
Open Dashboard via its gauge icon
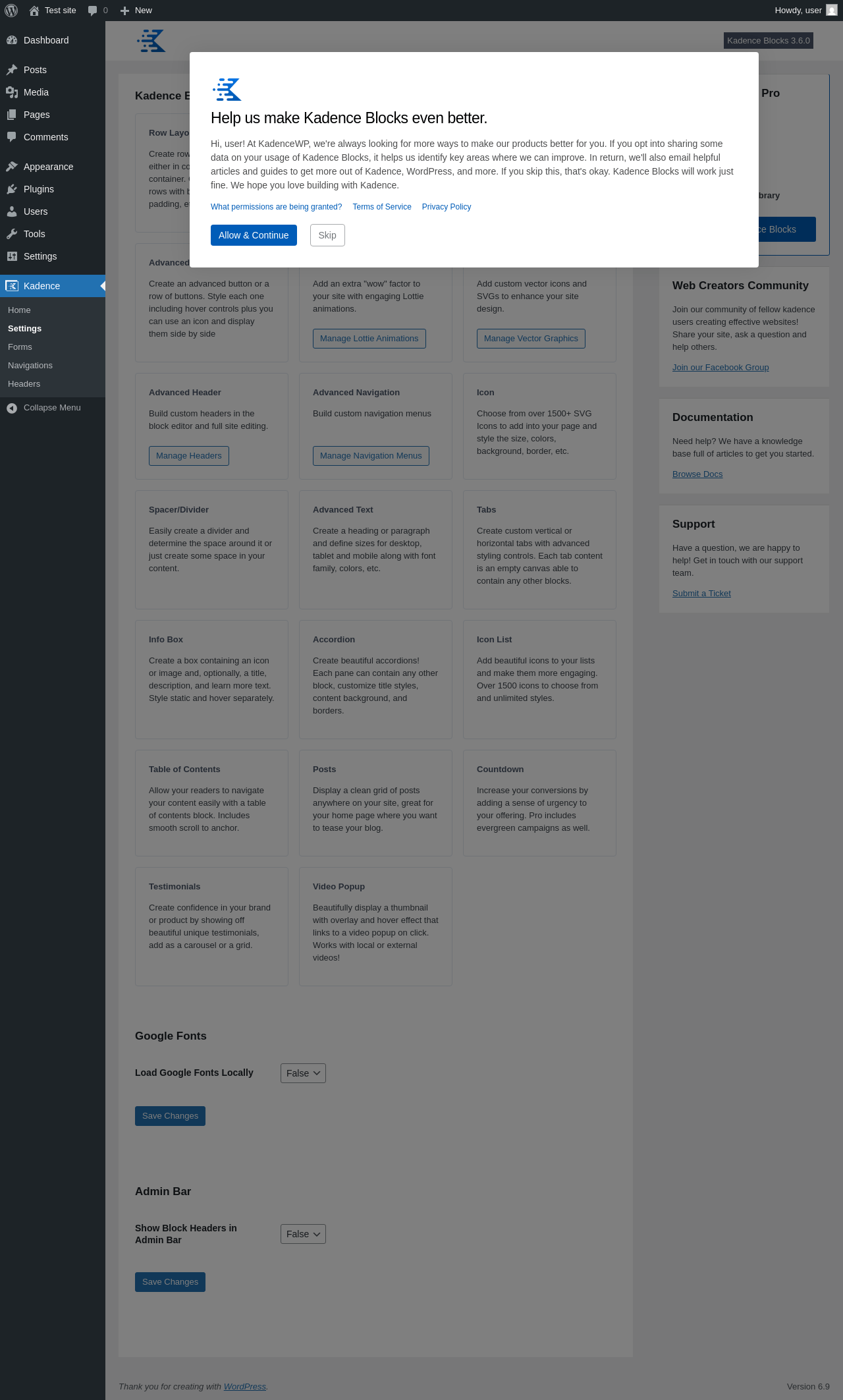tap(12, 40)
